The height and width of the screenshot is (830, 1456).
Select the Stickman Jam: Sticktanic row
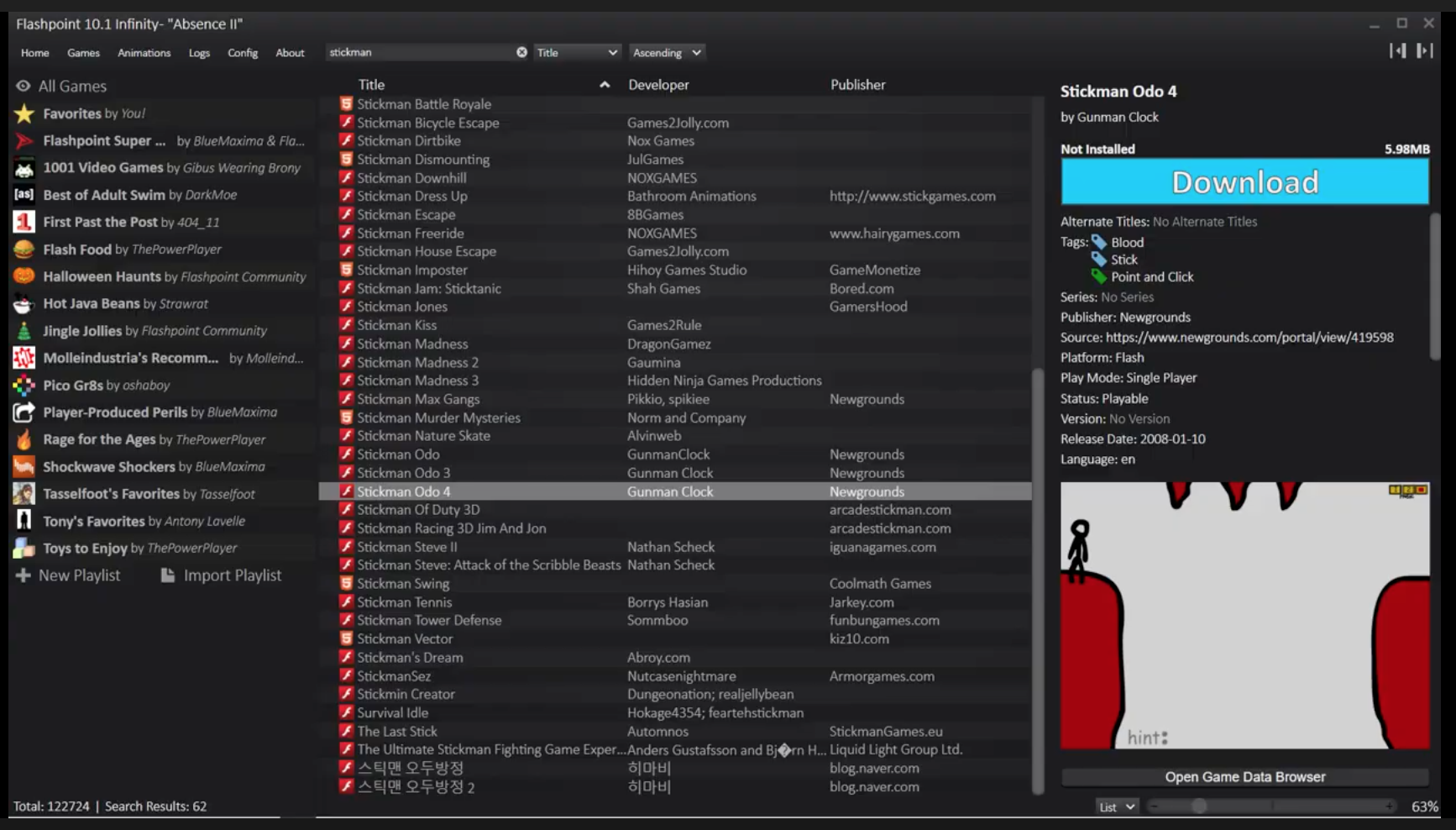point(675,288)
